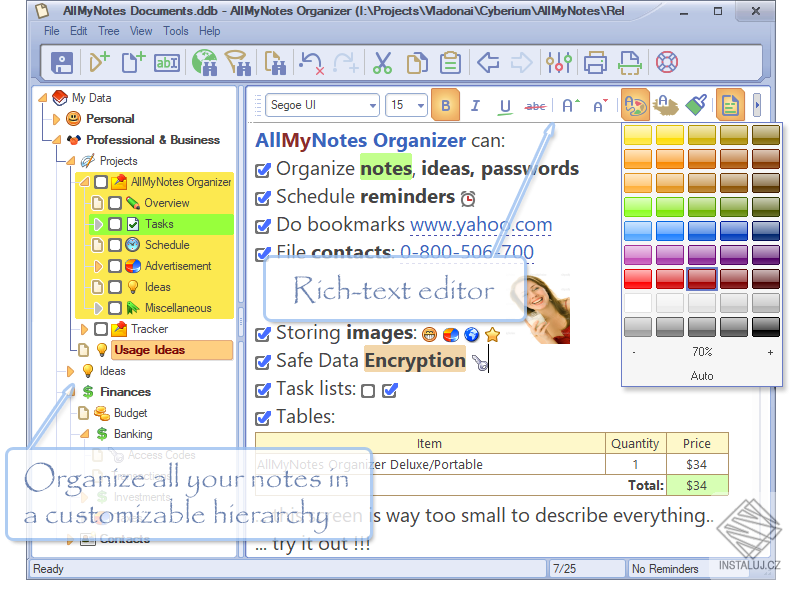Open the Help menu
Screen dimensions: 800x592
coord(210,31)
